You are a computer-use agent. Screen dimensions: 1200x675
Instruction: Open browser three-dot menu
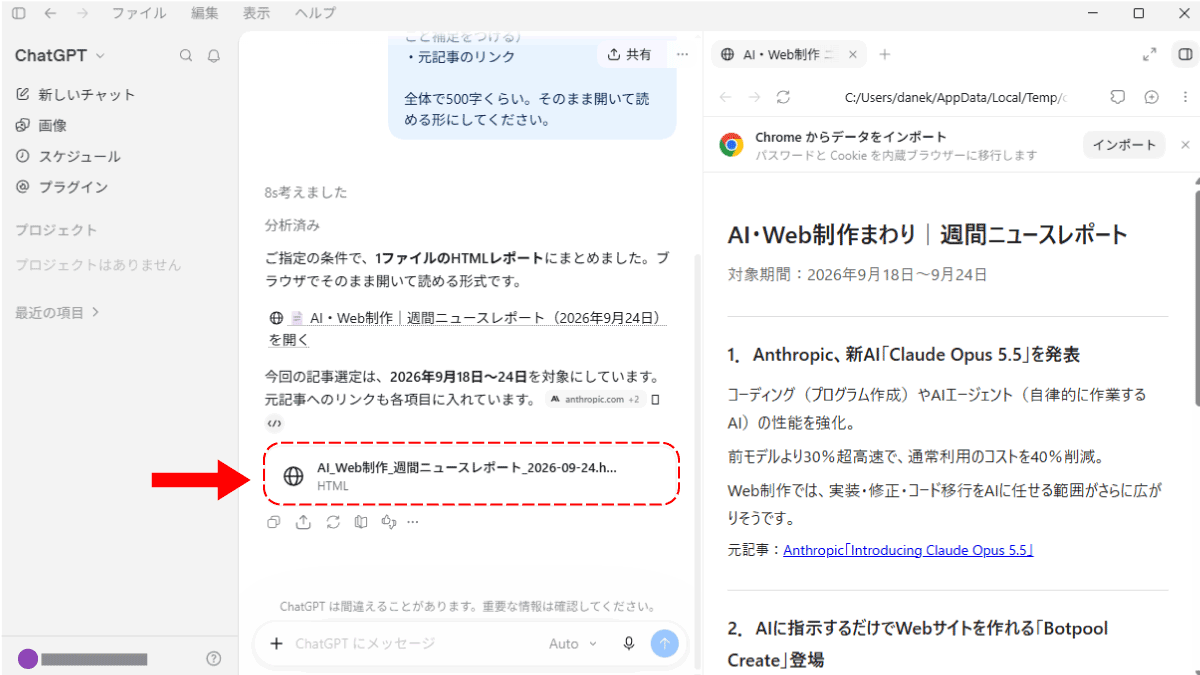coord(1184,97)
